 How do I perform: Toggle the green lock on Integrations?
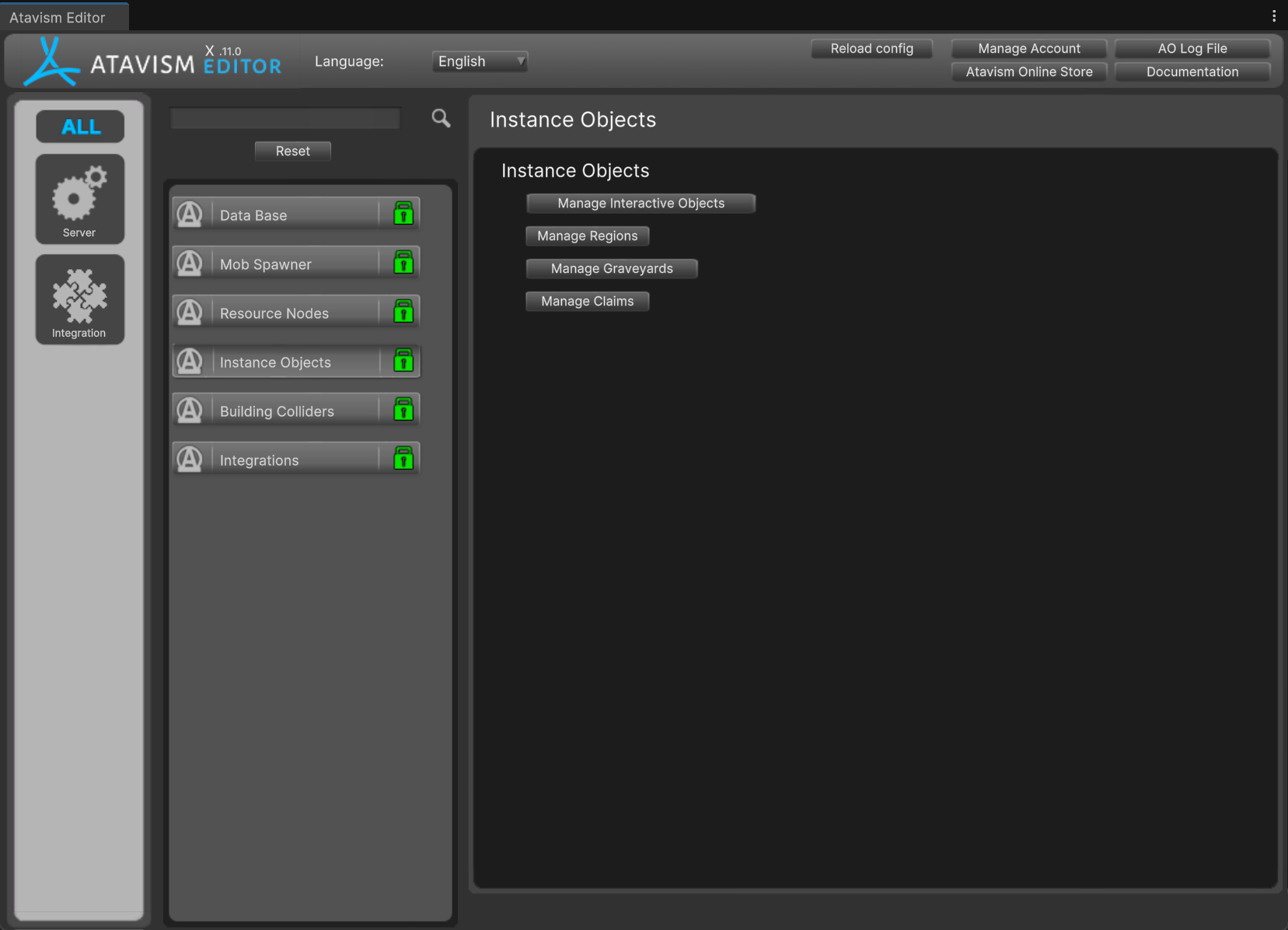403,459
